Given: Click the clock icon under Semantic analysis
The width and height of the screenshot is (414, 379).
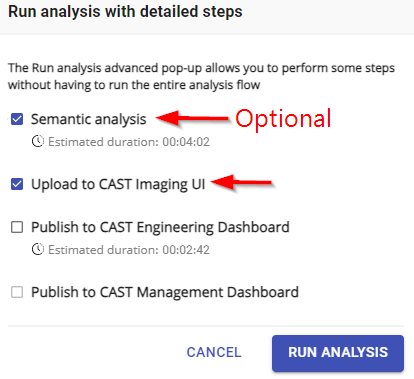Looking at the screenshot, I should click(x=38, y=141).
